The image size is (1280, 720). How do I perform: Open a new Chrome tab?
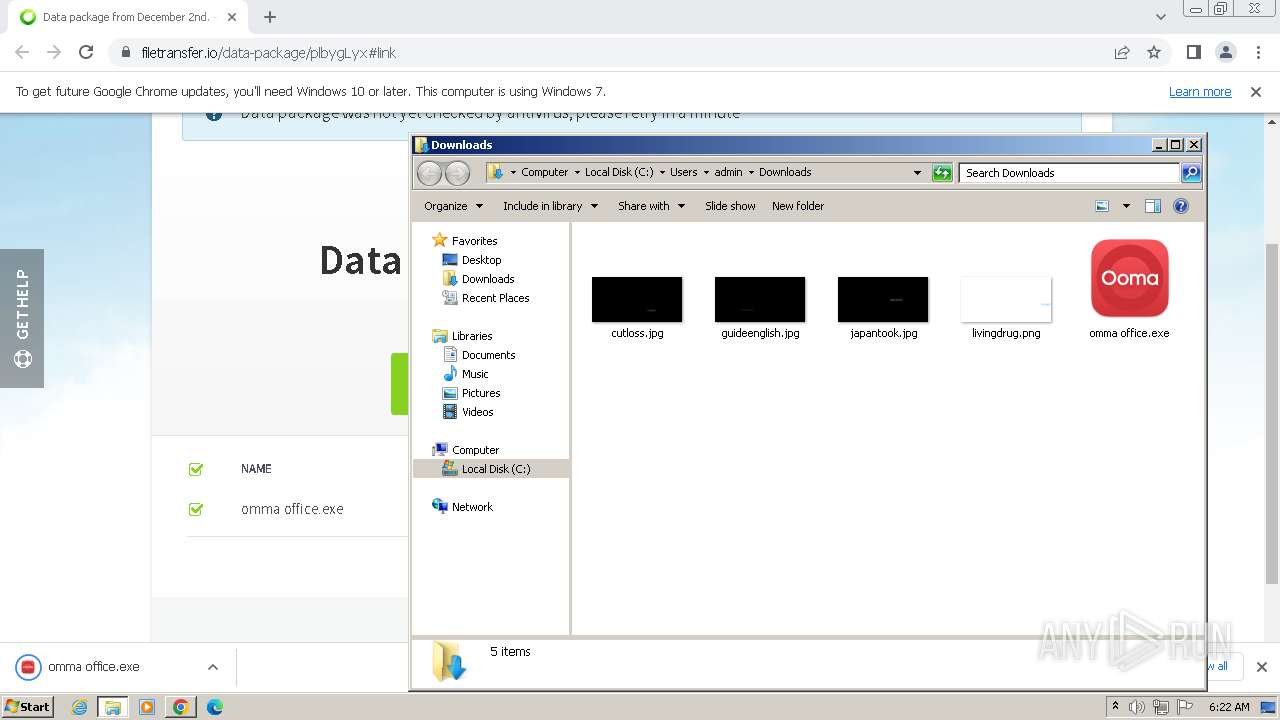[x=269, y=17]
